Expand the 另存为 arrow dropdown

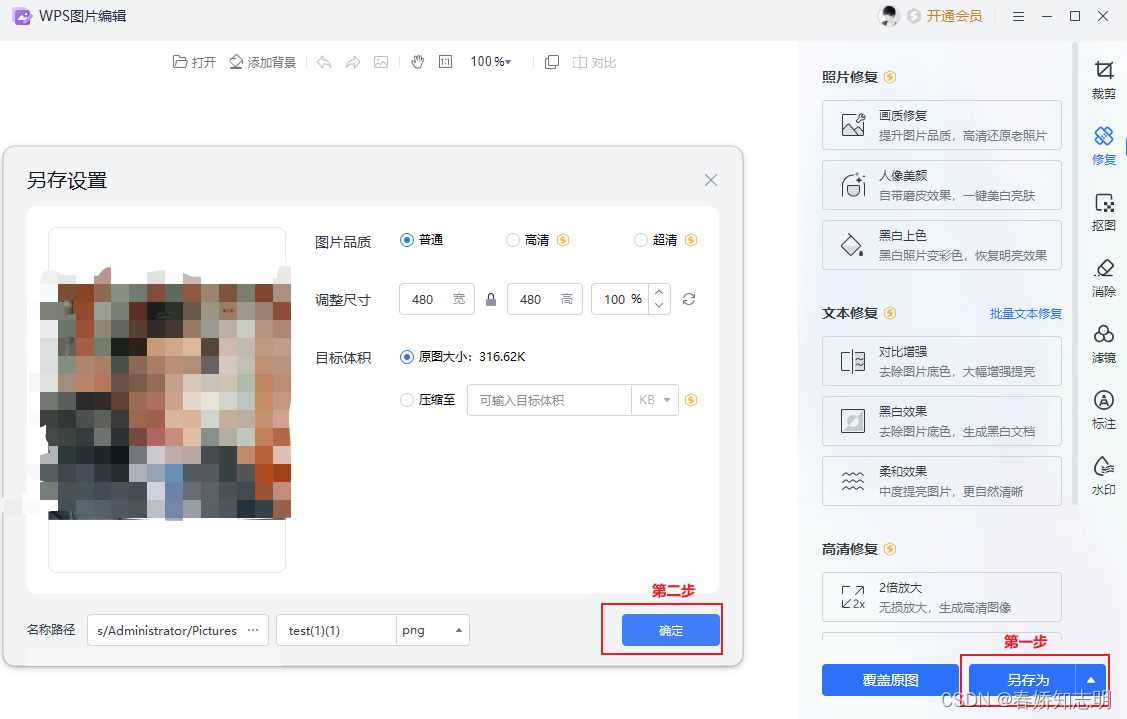tap(1091, 680)
